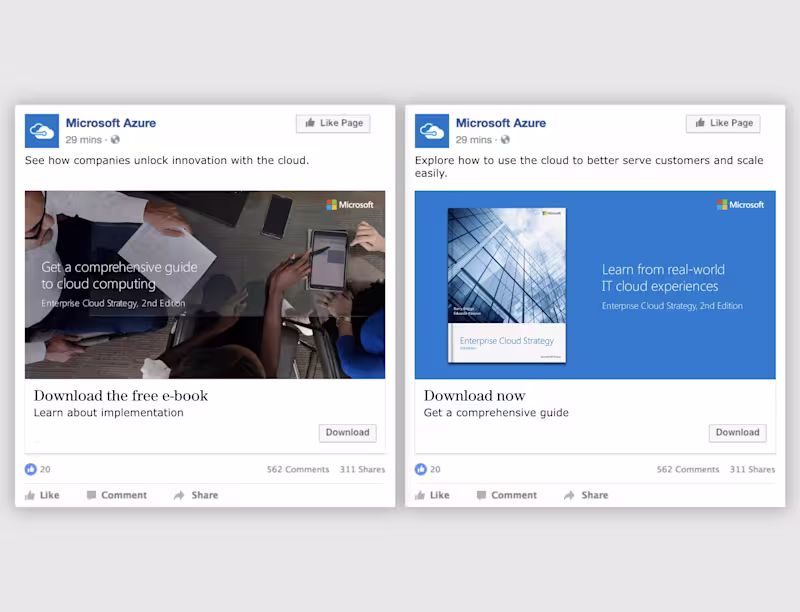This screenshot has height=612, width=800.
Task: Open Microsoft Azure page name in right ad
Action: click(501, 123)
